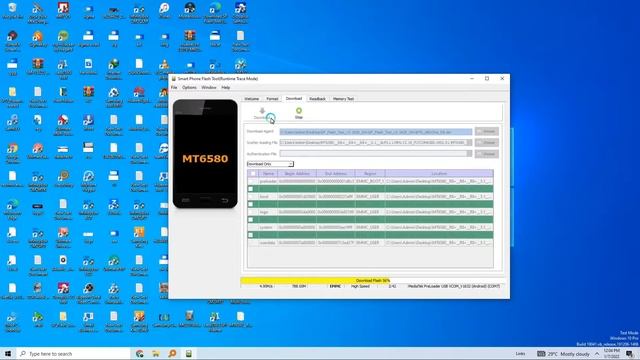The image size is (640, 360).
Task: Open File Explorer from the taskbar
Action: (x=156, y=354)
